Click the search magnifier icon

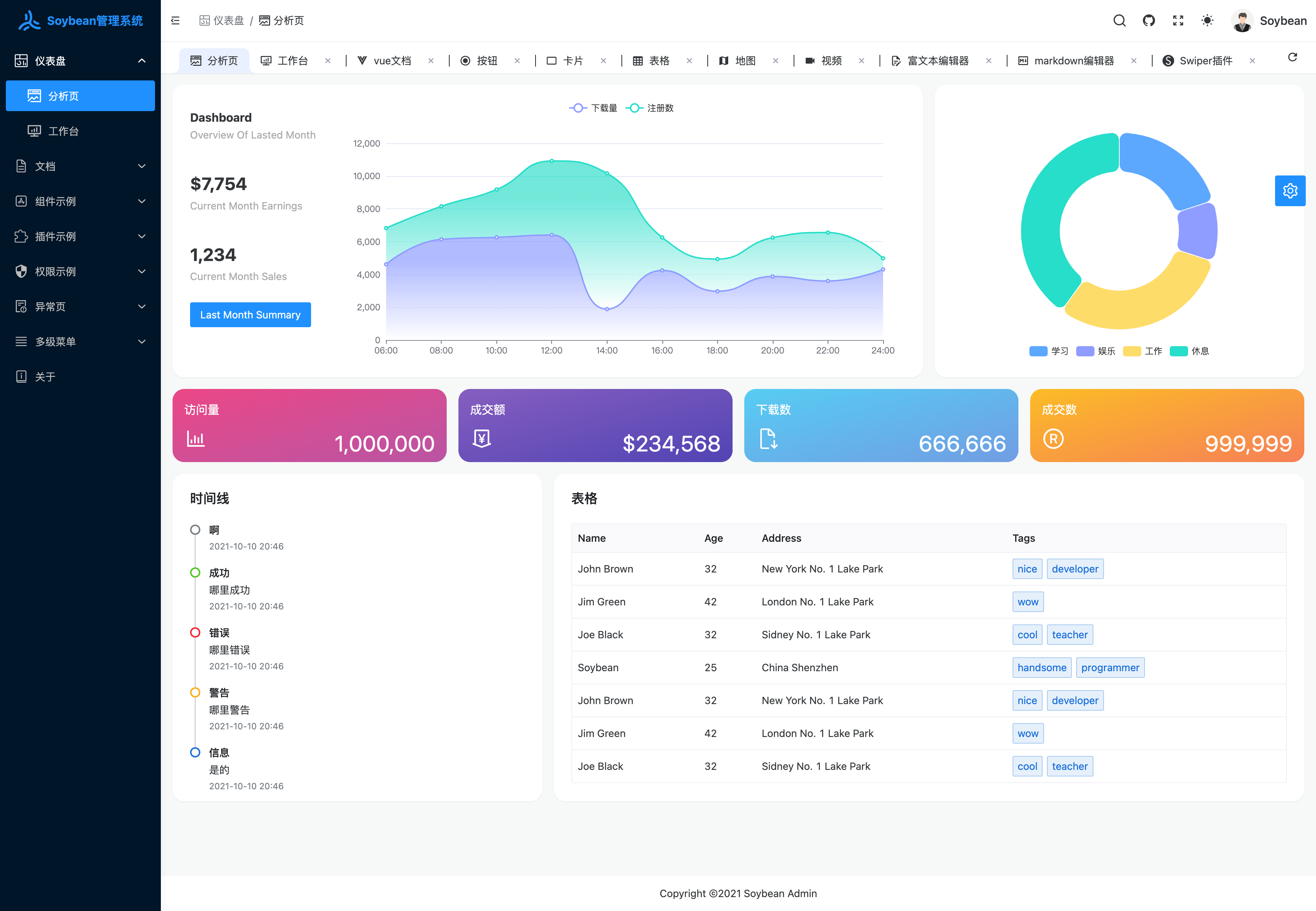coord(1119,20)
